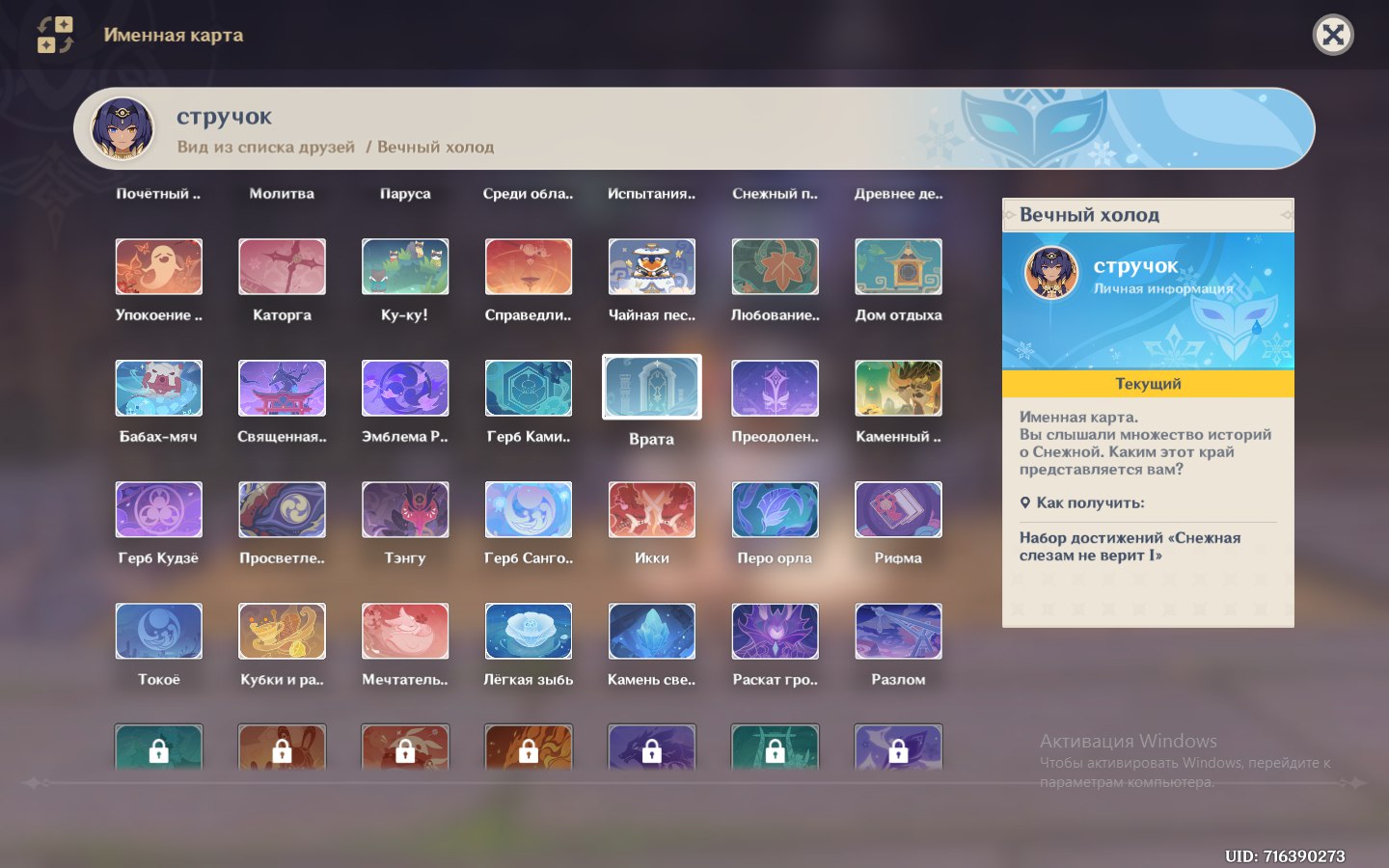This screenshot has height=868, width=1389.
Task: Select the Токоё namecard
Action: coord(158,632)
